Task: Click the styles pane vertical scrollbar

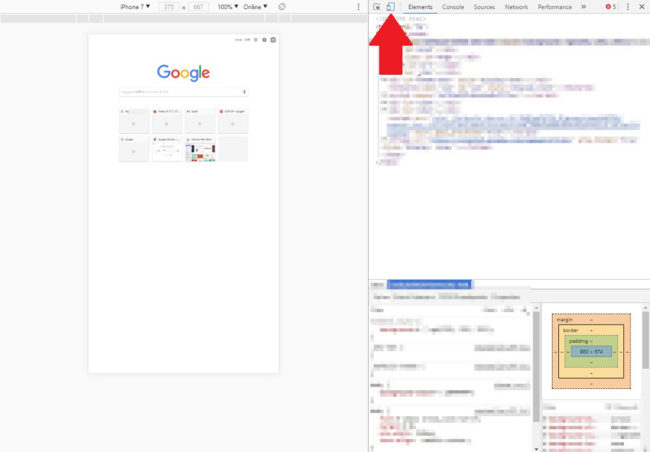Action: tap(536, 365)
